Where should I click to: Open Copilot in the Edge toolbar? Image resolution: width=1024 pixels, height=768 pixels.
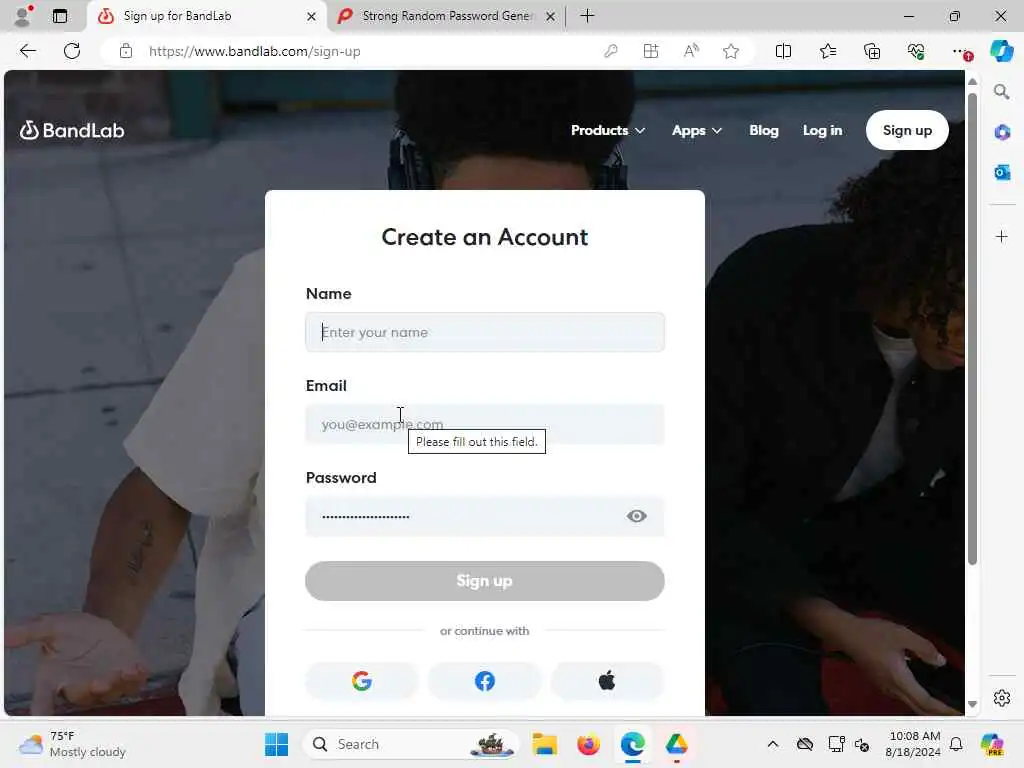[x=1001, y=51]
